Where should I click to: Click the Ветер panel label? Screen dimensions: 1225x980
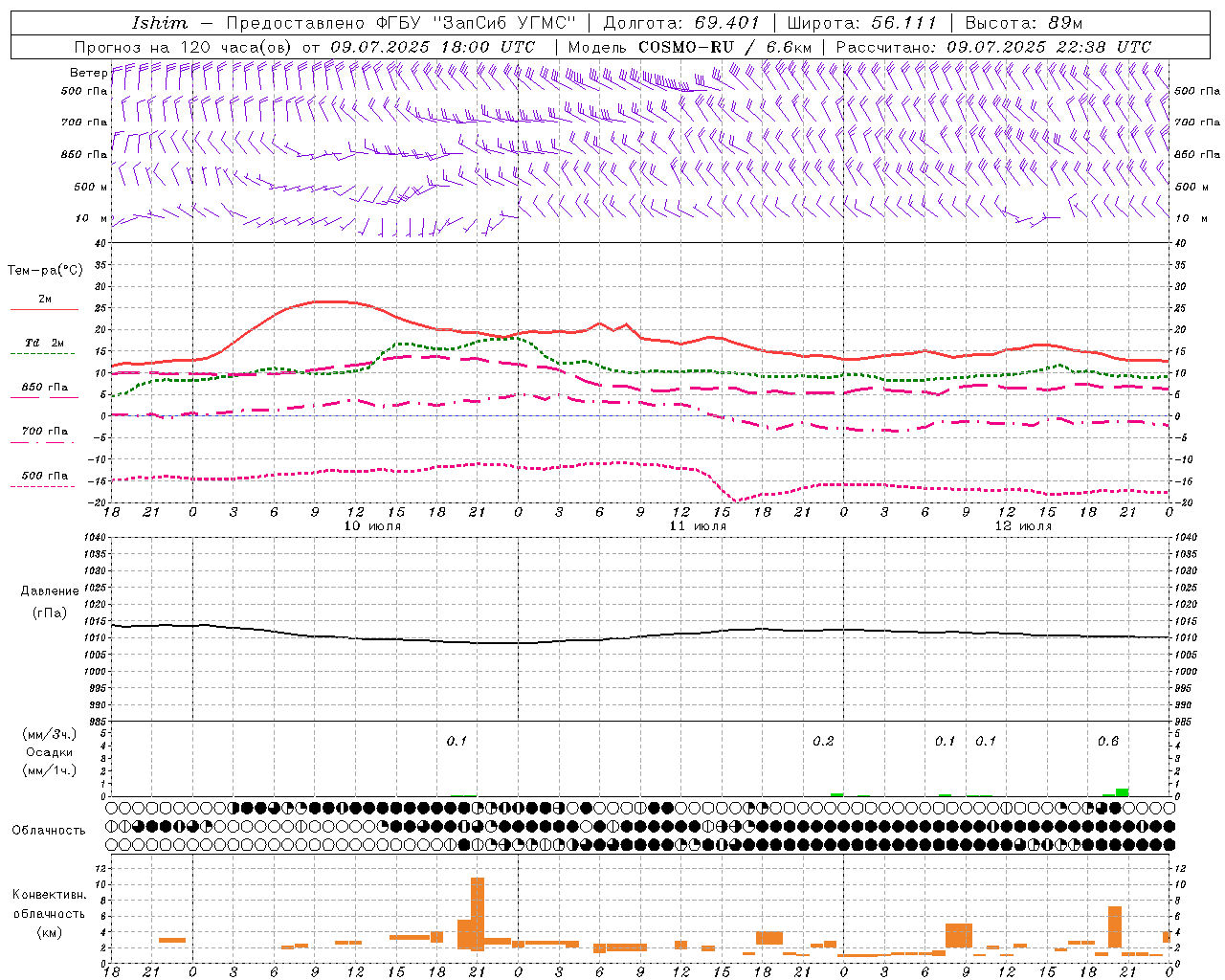click(88, 73)
